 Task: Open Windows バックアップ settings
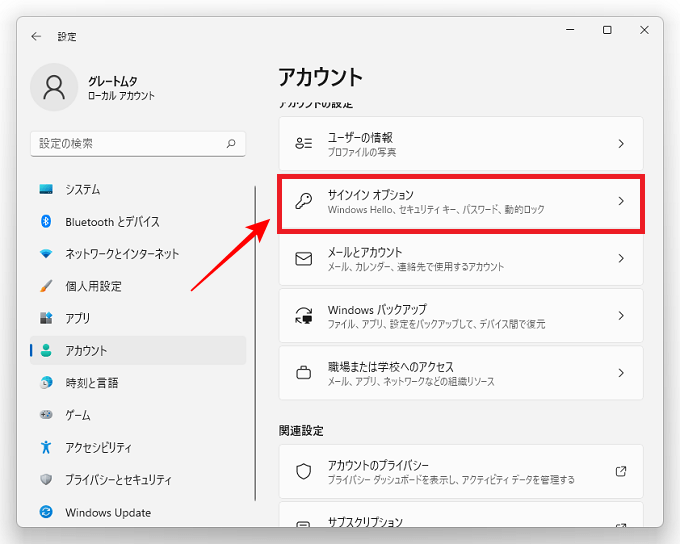461,315
